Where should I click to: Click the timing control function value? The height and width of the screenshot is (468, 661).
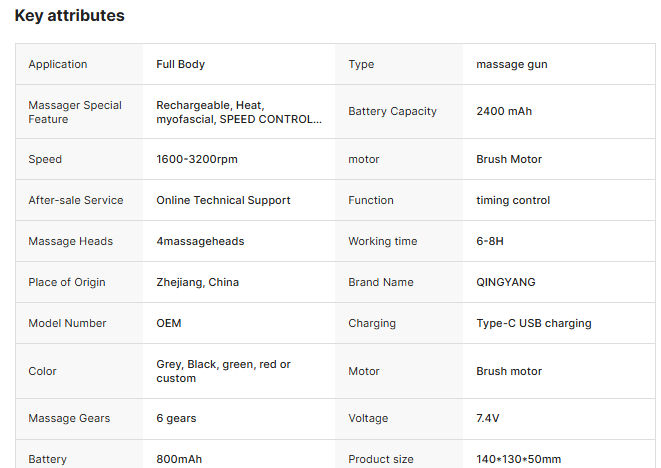click(x=513, y=200)
